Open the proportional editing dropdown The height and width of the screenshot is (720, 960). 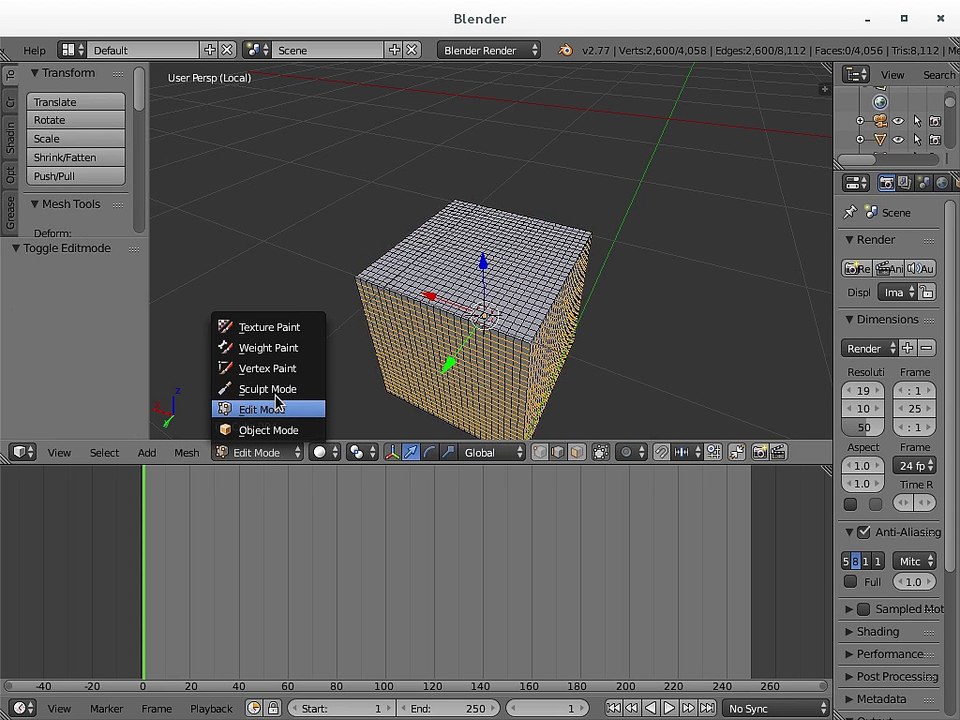point(631,452)
